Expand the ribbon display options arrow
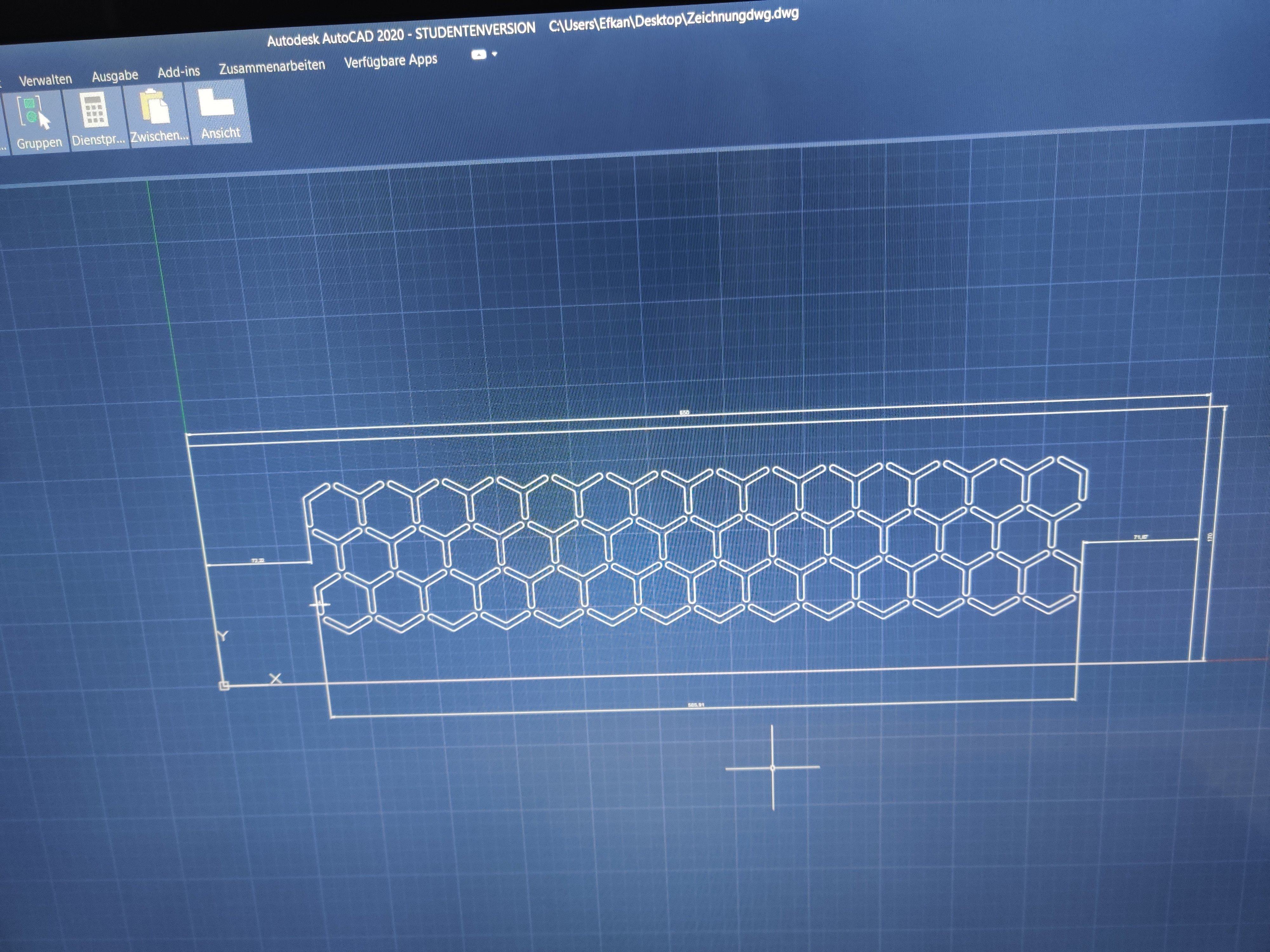Screen dimensions: 1270x952 (495, 54)
